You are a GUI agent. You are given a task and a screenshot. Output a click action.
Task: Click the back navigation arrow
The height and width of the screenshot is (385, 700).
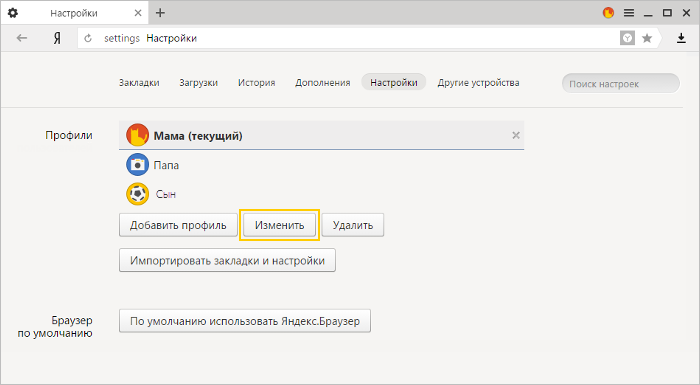click(22, 38)
